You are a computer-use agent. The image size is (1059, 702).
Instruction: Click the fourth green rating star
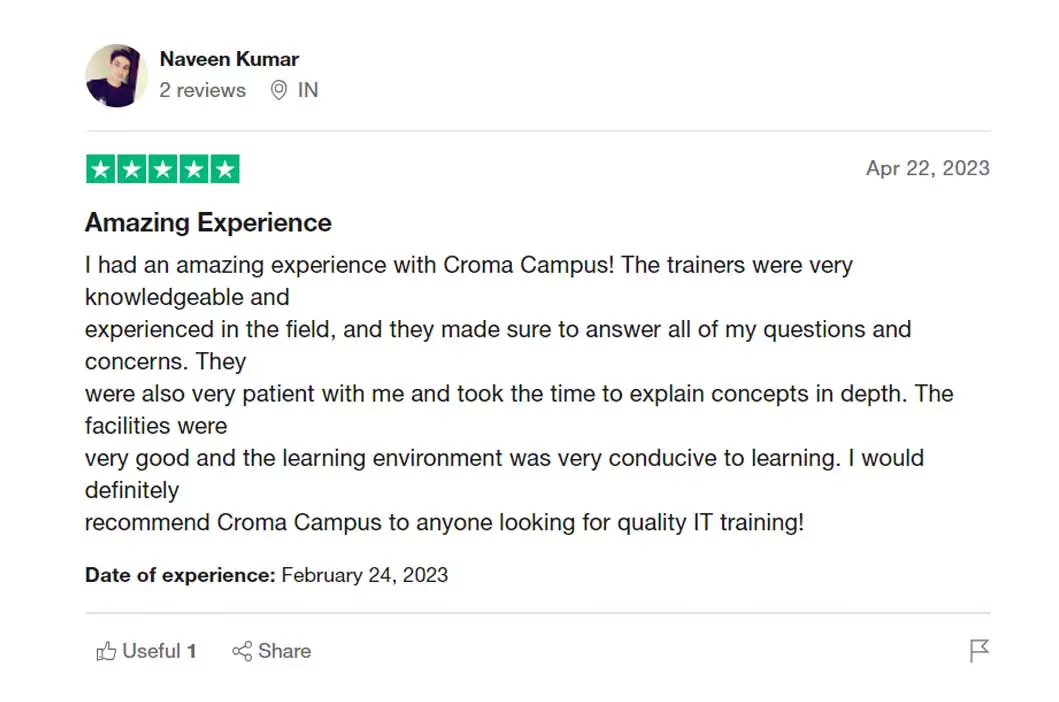pyautogui.click(x=194, y=169)
